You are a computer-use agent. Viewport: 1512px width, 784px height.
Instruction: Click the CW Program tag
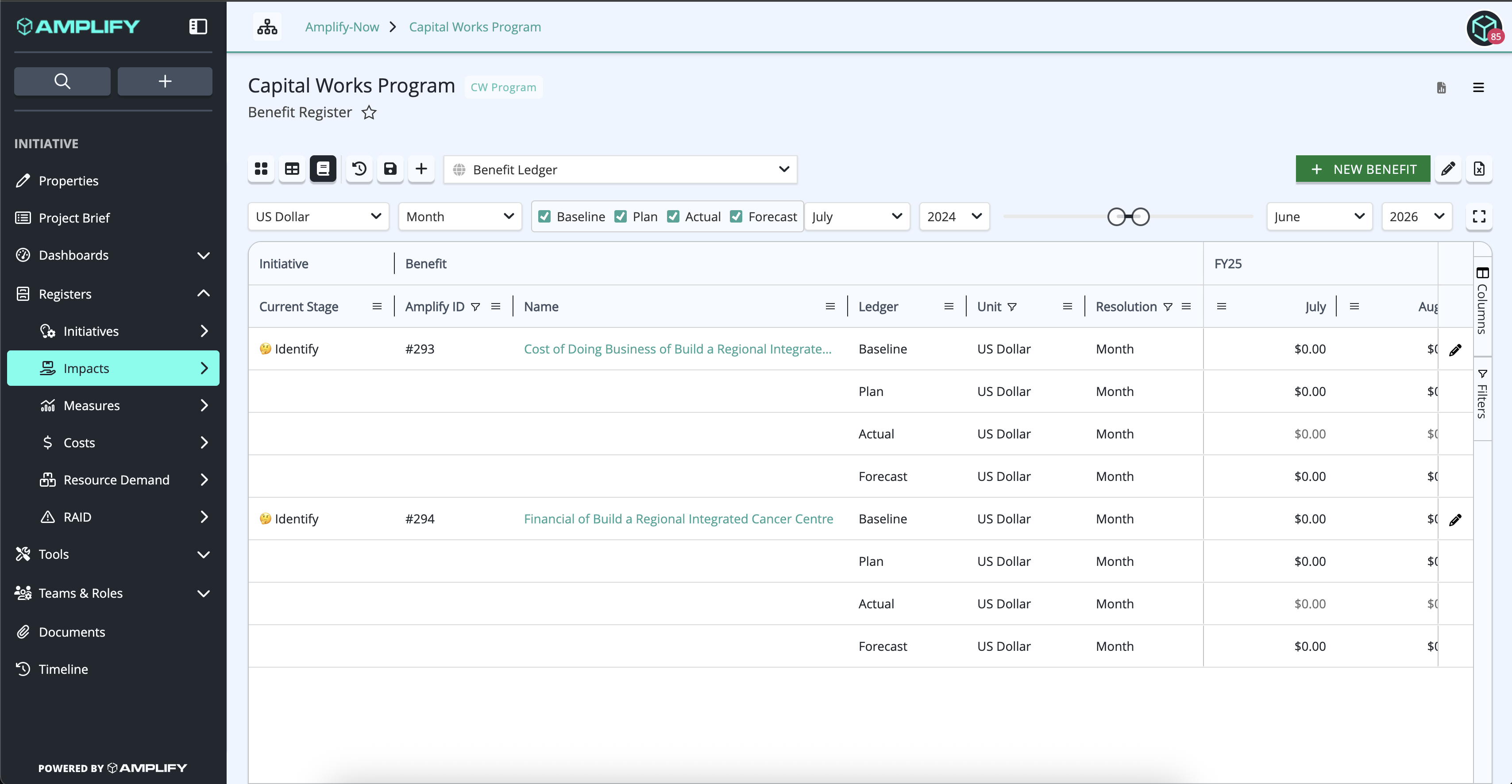click(x=503, y=87)
